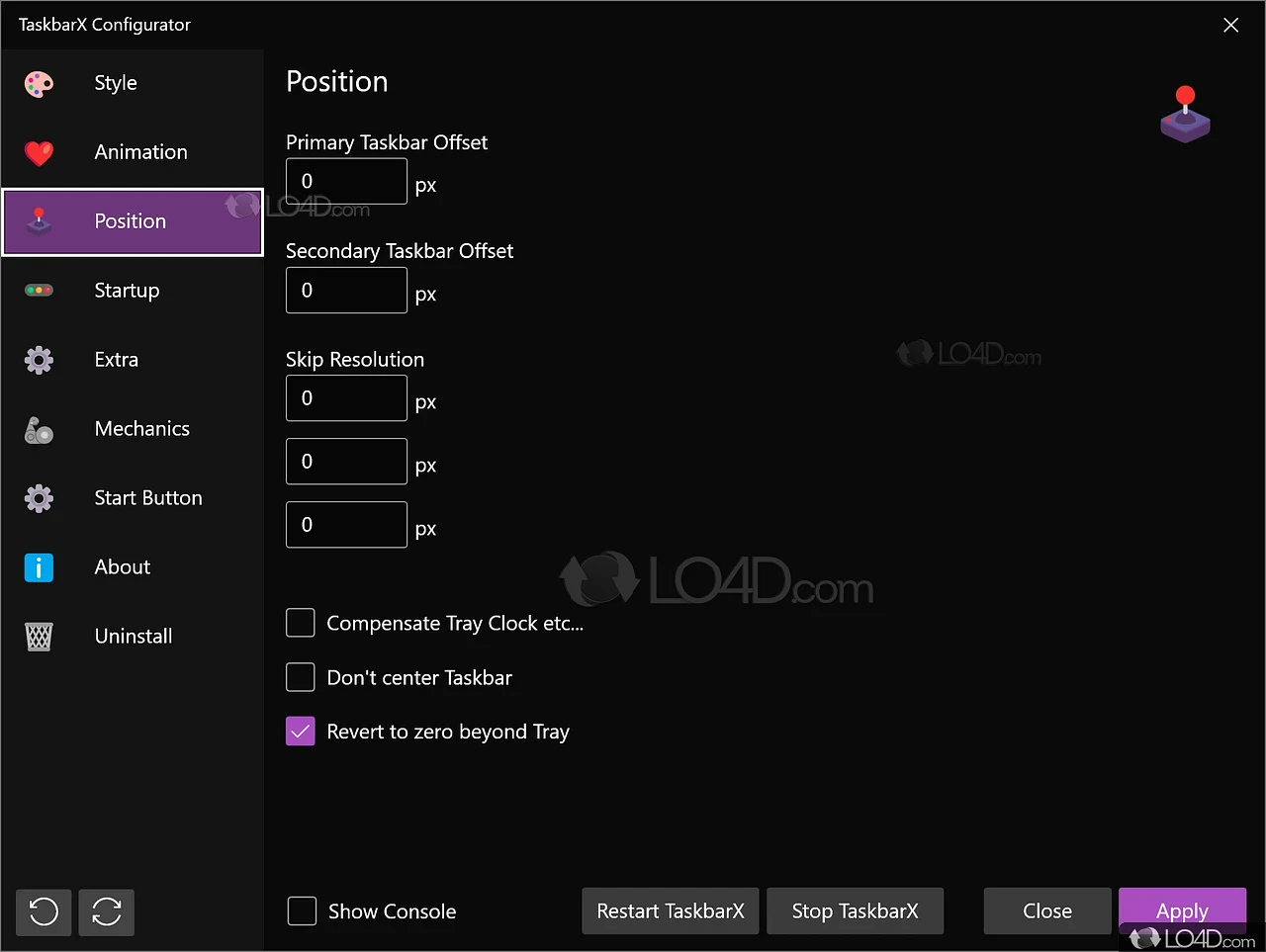Click the gear icon beside Extra
The width and height of the screenshot is (1266, 952).
39,360
